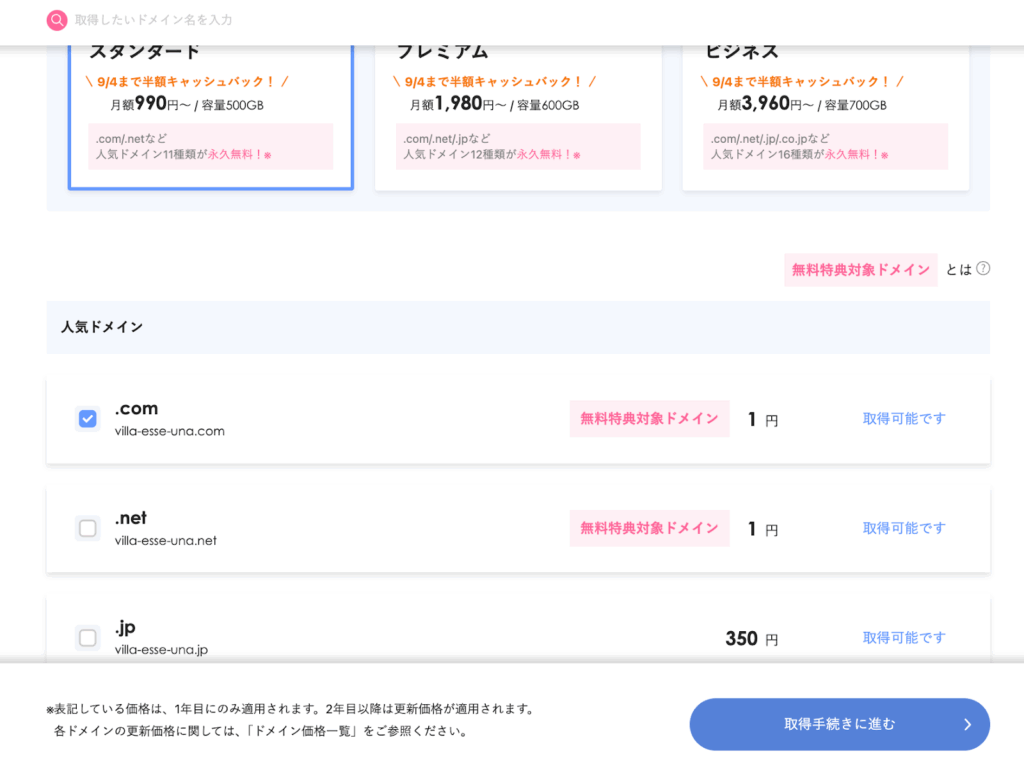Click 取得可能です link for .net
The width and height of the screenshot is (1024, 781).
pos(903,528)
